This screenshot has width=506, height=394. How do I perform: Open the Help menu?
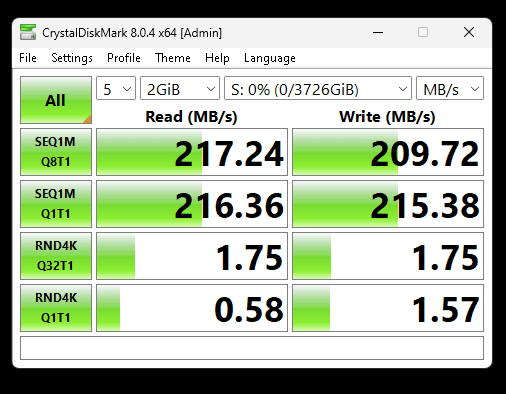pyautogui.click(x=217, y=58)
